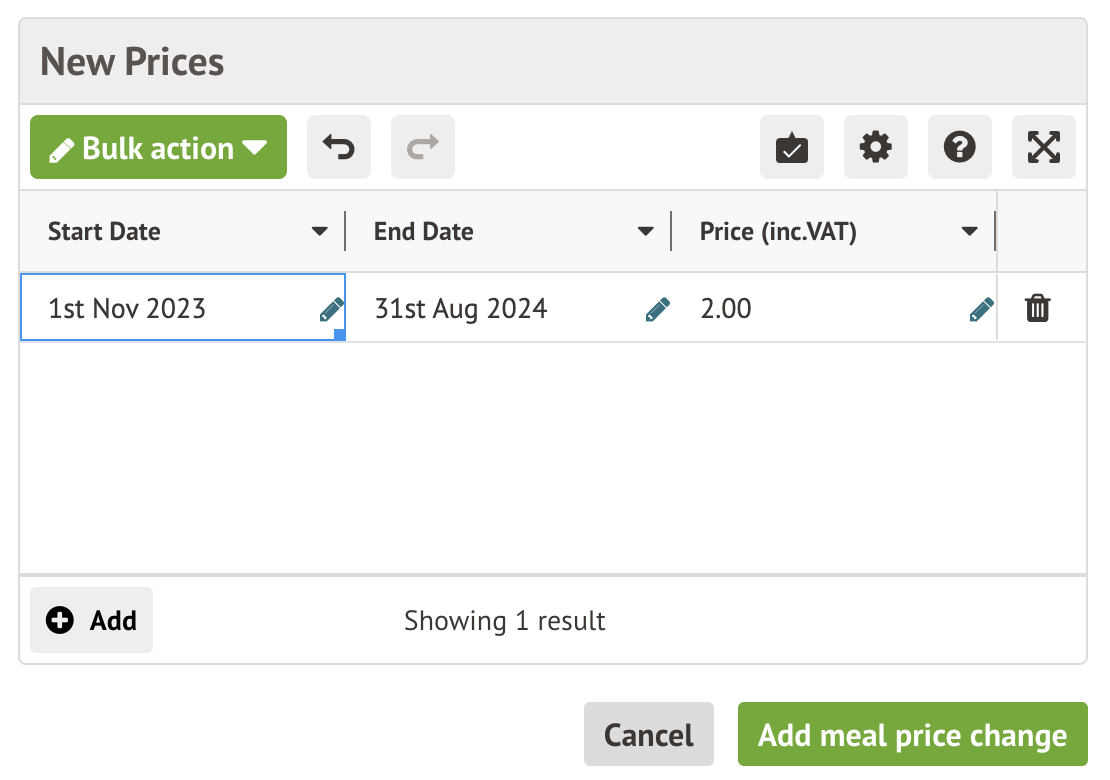Open End Date column dropdown arrow
1110x780 pixels.
[x=646, y=232]
